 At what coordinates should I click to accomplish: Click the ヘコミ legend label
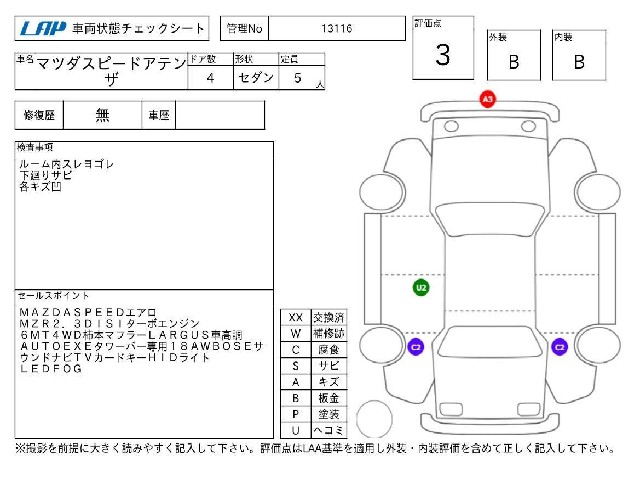coord(329,430)
